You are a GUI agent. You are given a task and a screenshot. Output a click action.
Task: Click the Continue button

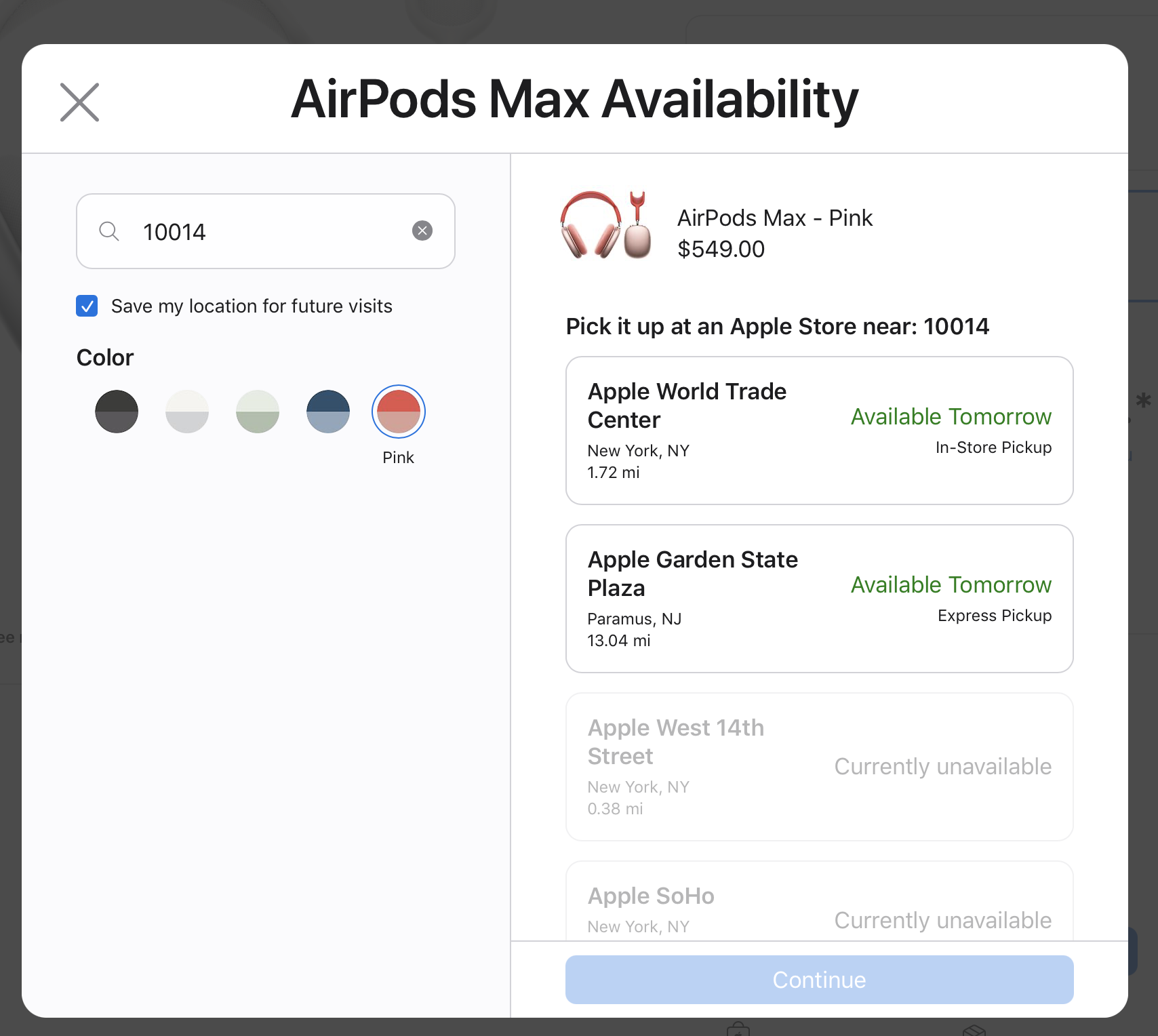(x=820, y=980)
